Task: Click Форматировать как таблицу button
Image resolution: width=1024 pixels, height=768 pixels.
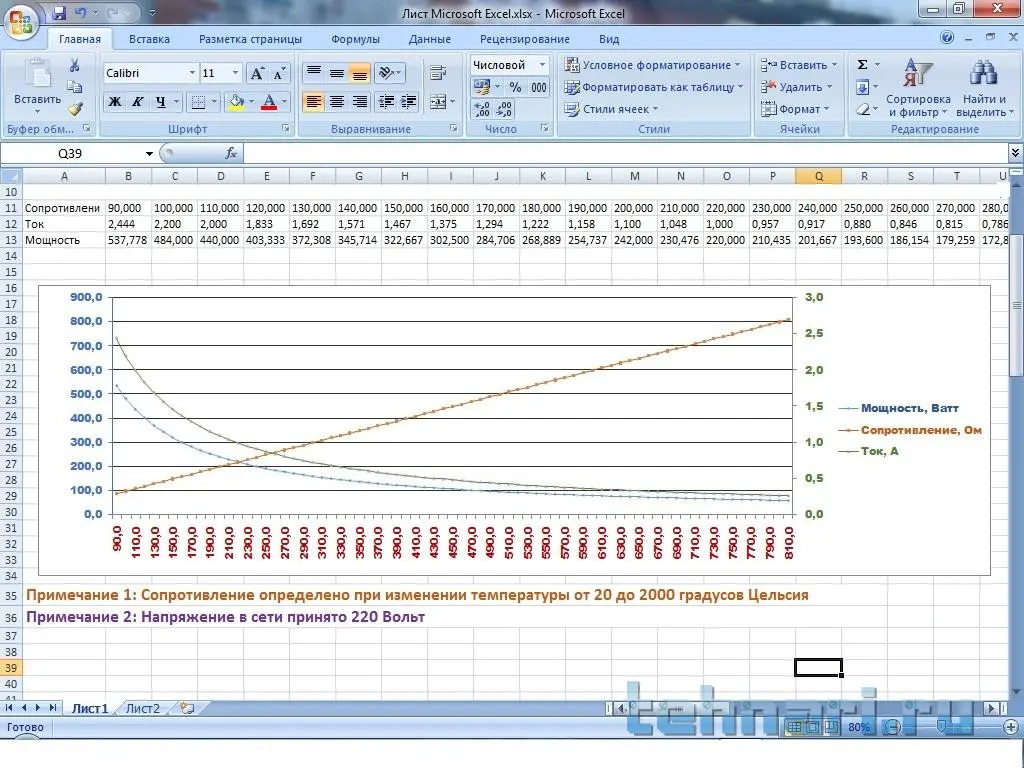Action: [653, 87]
